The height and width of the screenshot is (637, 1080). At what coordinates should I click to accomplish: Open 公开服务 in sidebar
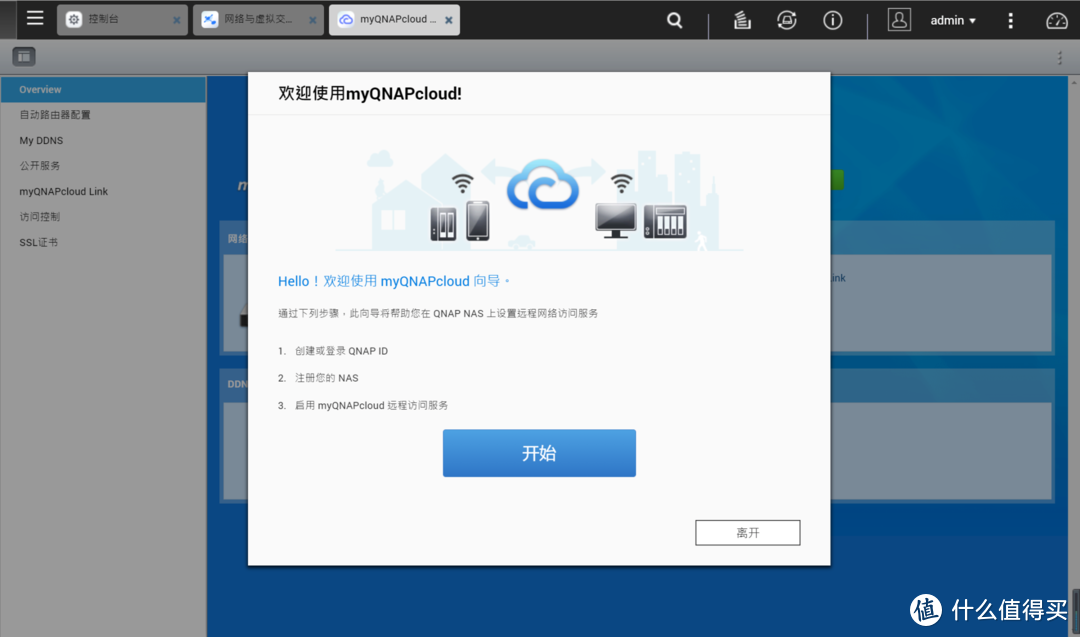[x=103, y=166]
